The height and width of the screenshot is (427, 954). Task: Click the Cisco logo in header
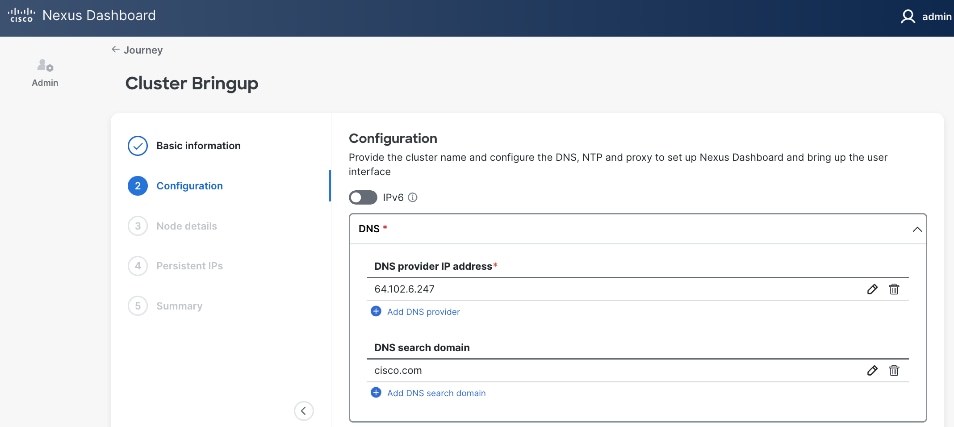21,16
